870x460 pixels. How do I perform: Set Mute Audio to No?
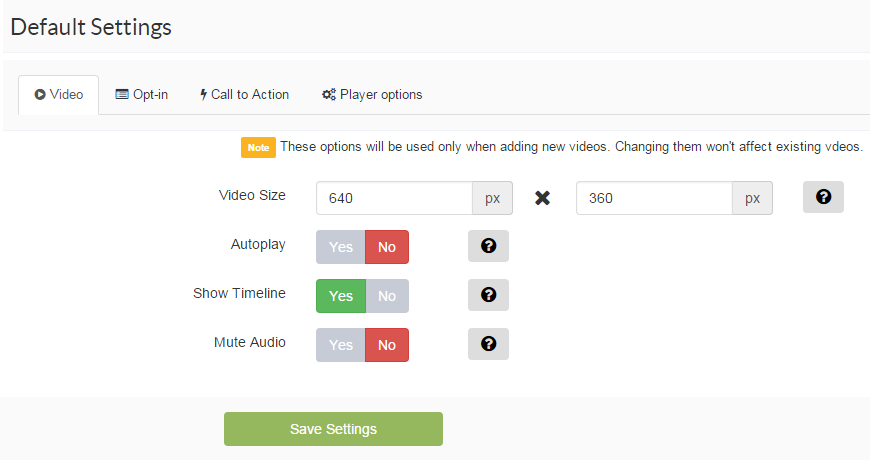[x=387, y=345]
